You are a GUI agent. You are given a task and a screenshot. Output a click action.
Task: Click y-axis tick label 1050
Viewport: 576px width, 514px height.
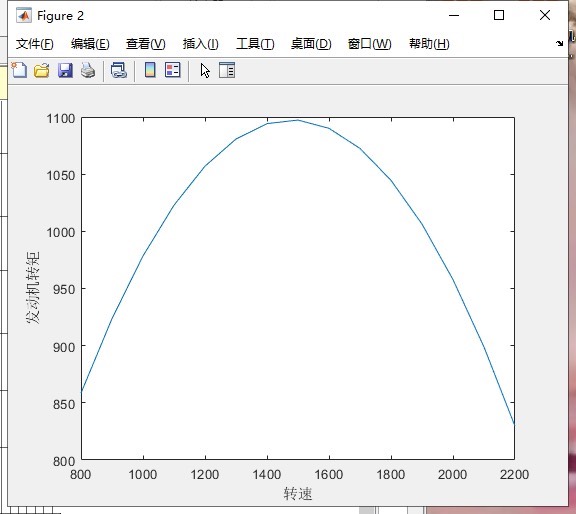(x=61, y=175)
